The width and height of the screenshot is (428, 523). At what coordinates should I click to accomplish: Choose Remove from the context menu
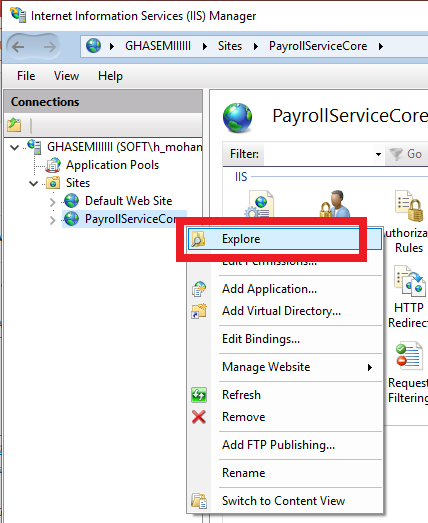(285, 417)
